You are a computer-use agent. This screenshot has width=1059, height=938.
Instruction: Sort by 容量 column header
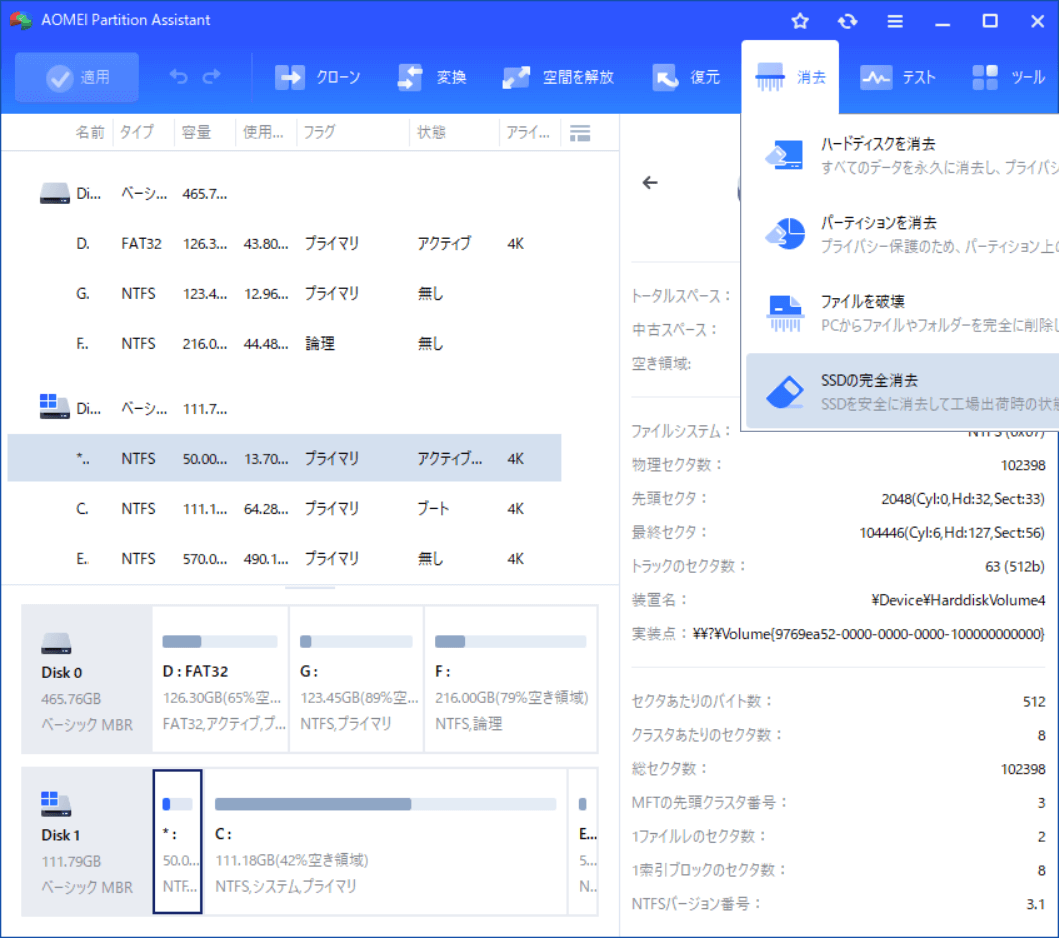point(197,132)
